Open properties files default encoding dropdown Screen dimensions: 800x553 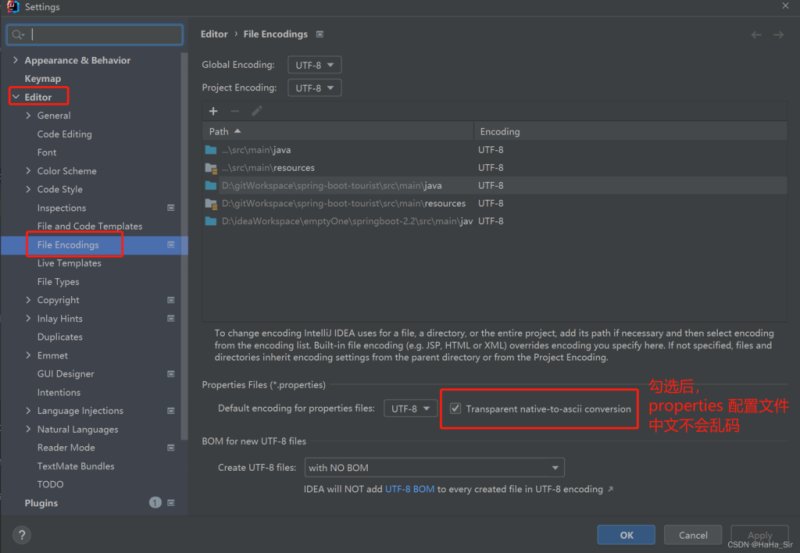(410, 409)
